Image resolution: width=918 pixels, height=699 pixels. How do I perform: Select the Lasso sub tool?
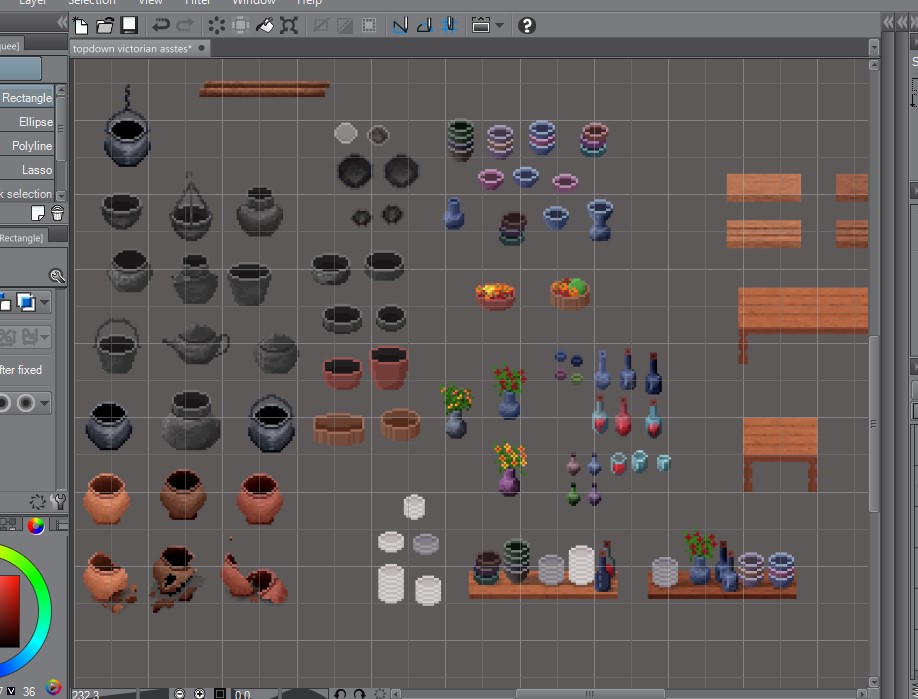tap(36, 170)
